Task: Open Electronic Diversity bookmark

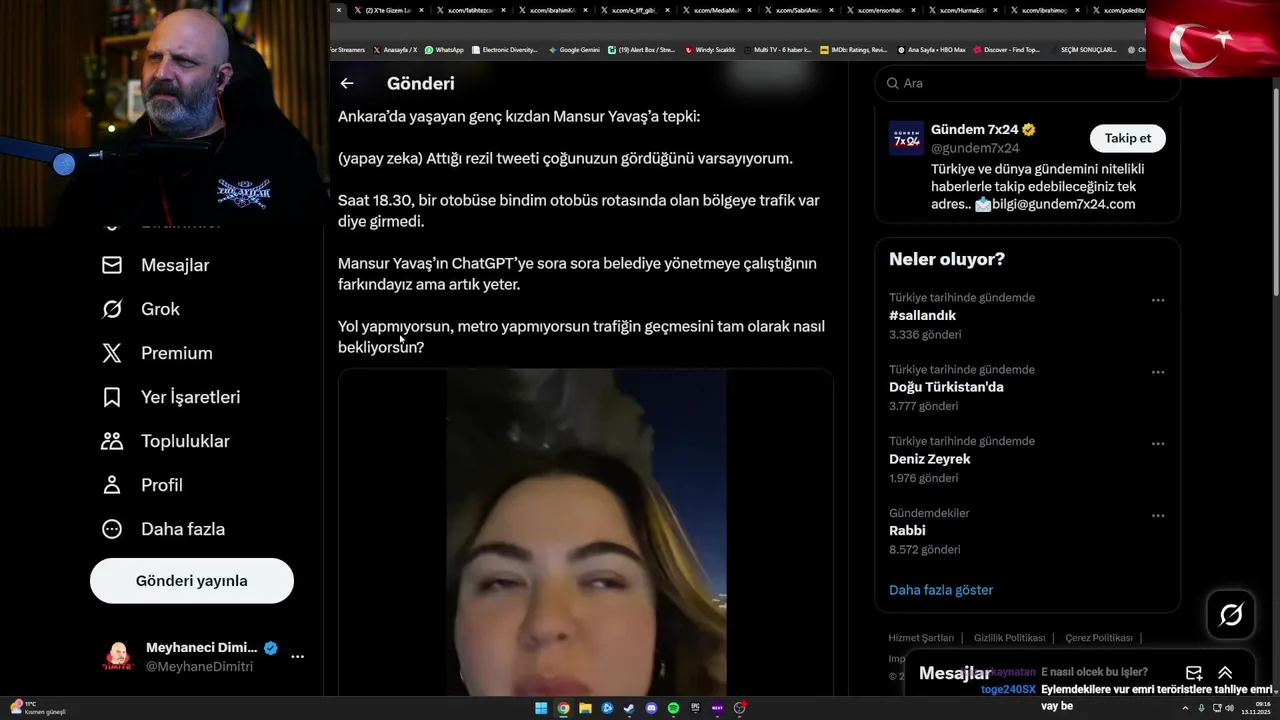Action: pos(504,50)
